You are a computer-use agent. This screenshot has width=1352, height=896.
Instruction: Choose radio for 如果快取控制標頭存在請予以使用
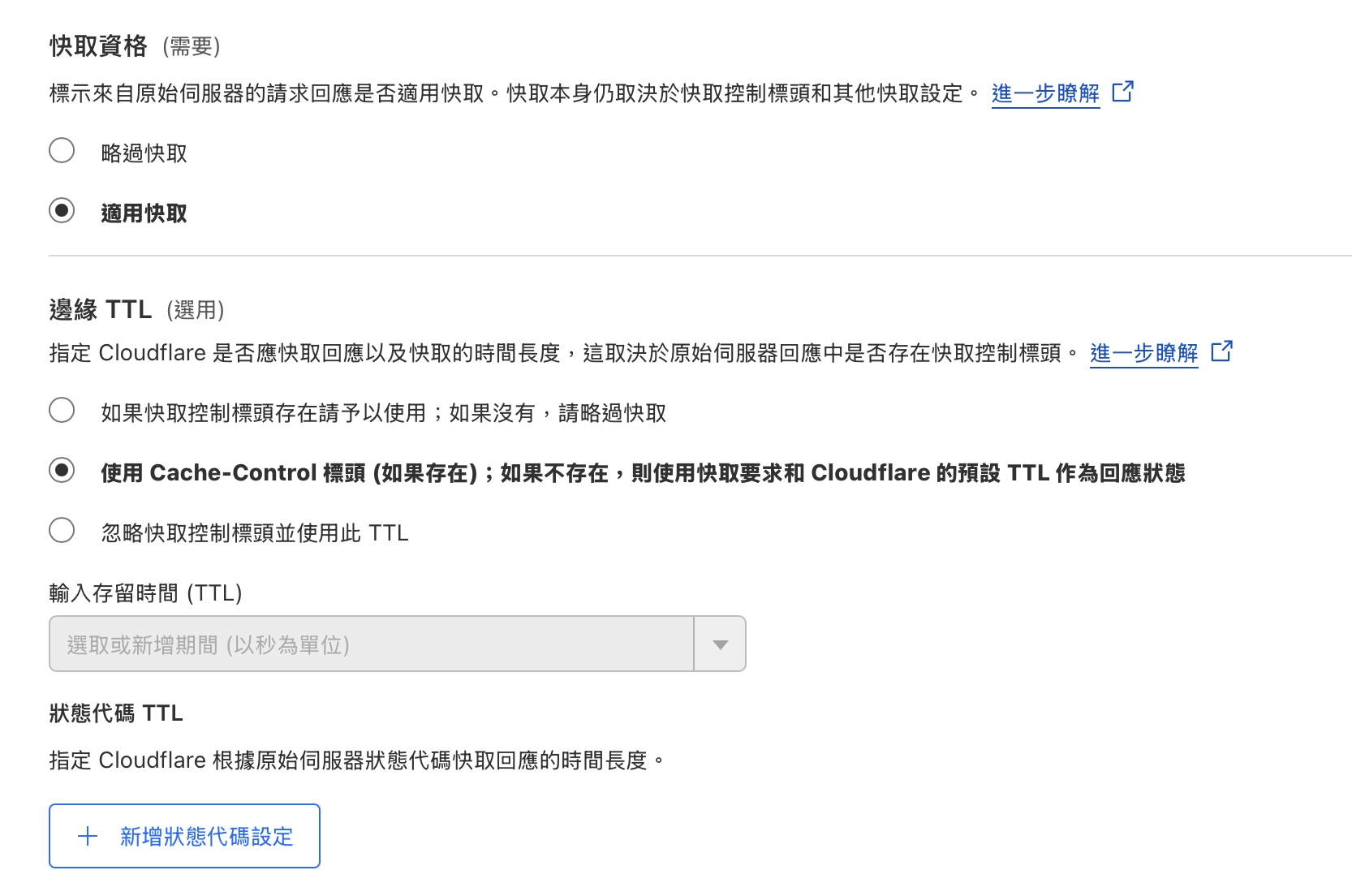(x=62, y=411)
